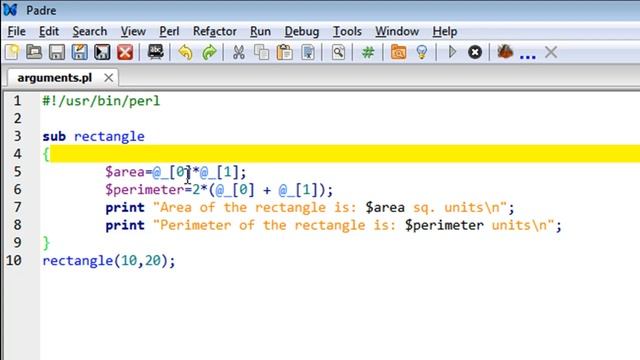Screen dimensions: 640x360
Task: Open the Debug menu
Action: pos(302,31)
